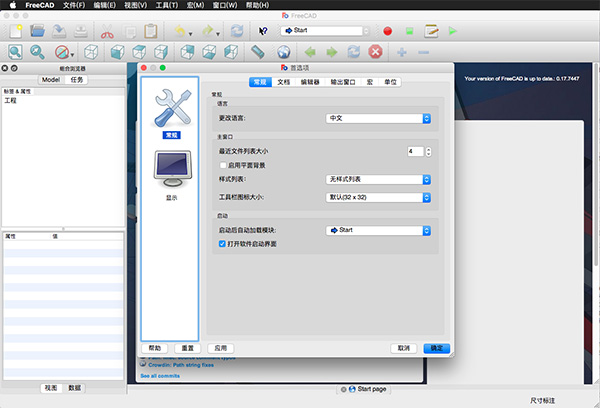Screen dimensions: 600x408
Task: Stop macro recording with green square
Action: (x=409, y=31)
